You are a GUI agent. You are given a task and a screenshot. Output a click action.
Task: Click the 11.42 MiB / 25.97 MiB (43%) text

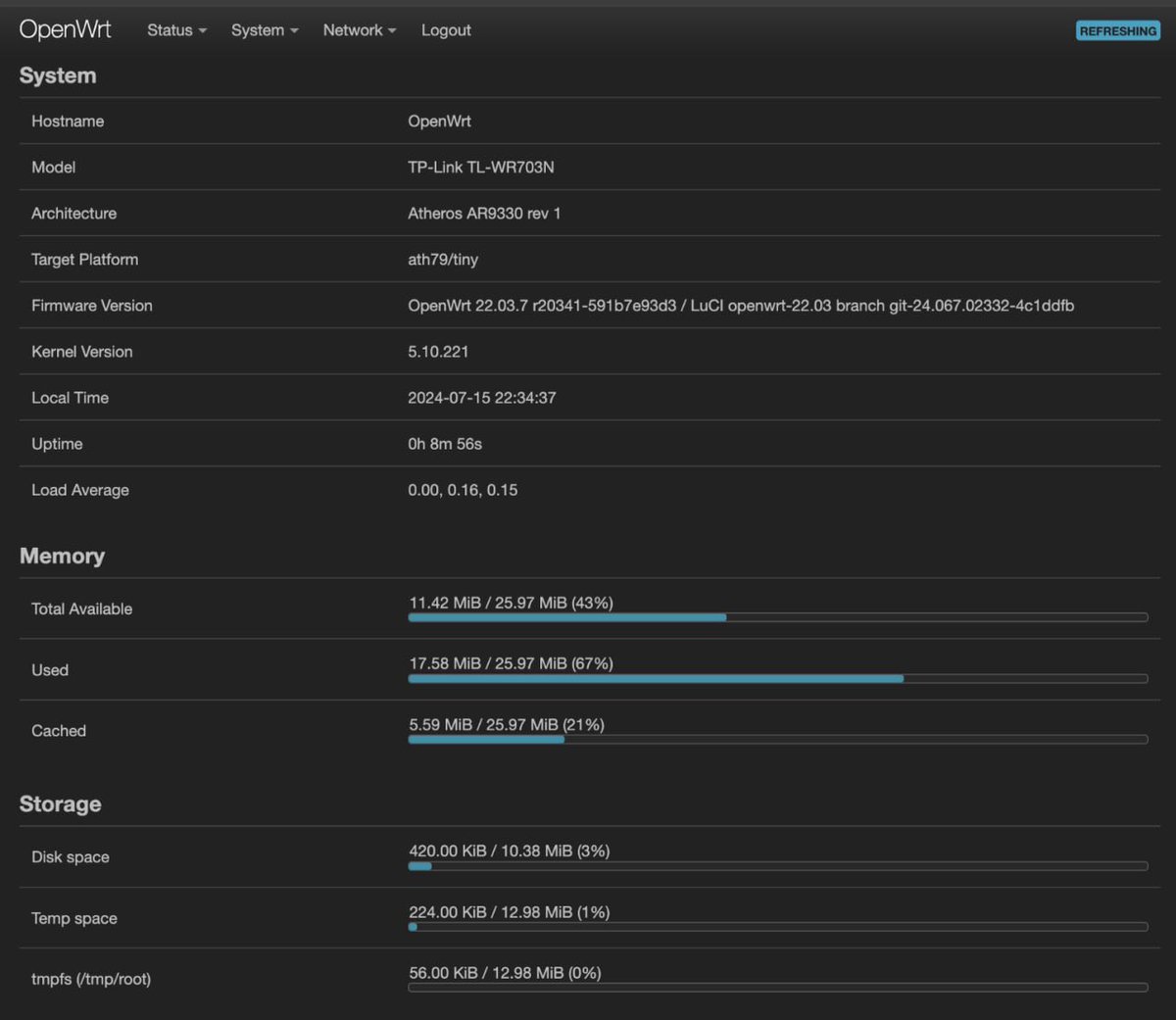coord(512,603)
